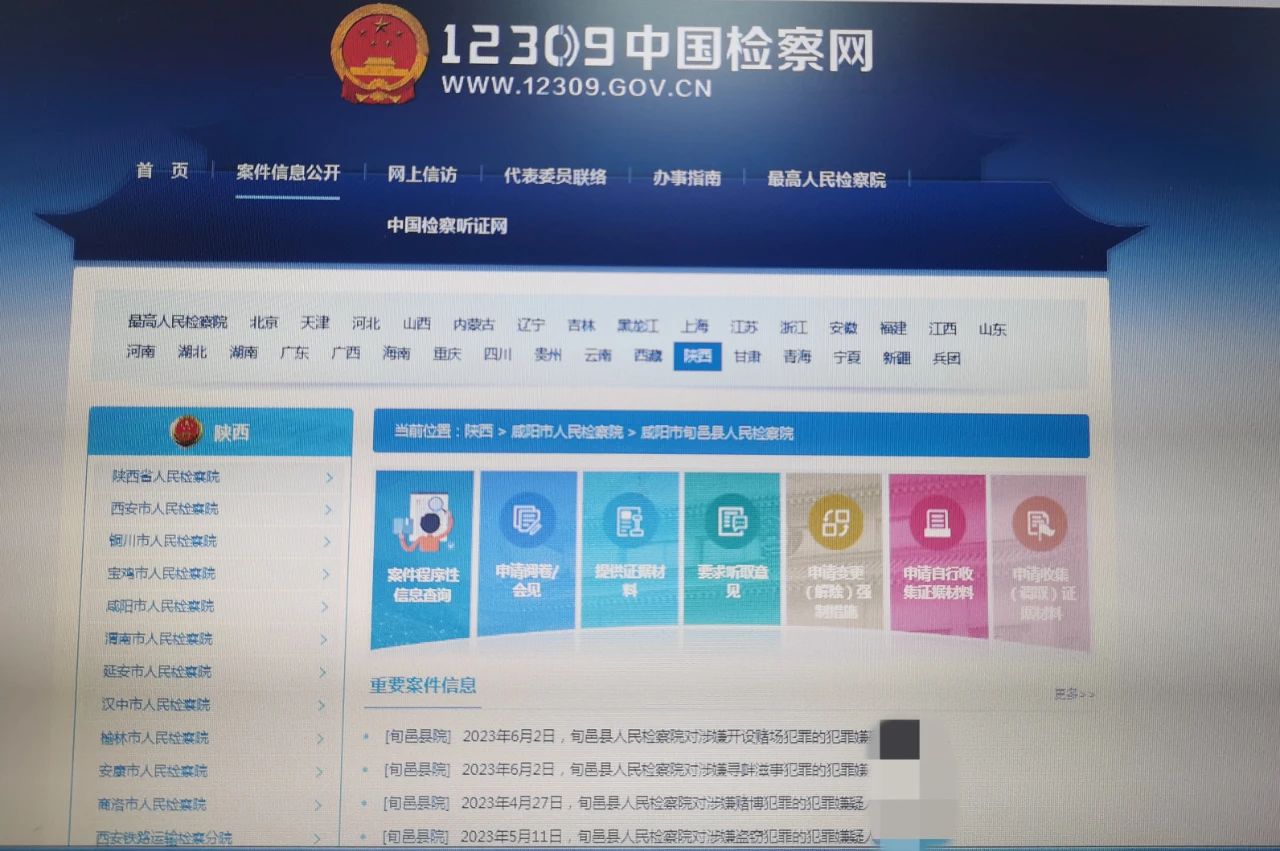Expand 榆林市人民检察院 chevron
The width and height of the screenshot is (1280, 851).
click(321, 739)
